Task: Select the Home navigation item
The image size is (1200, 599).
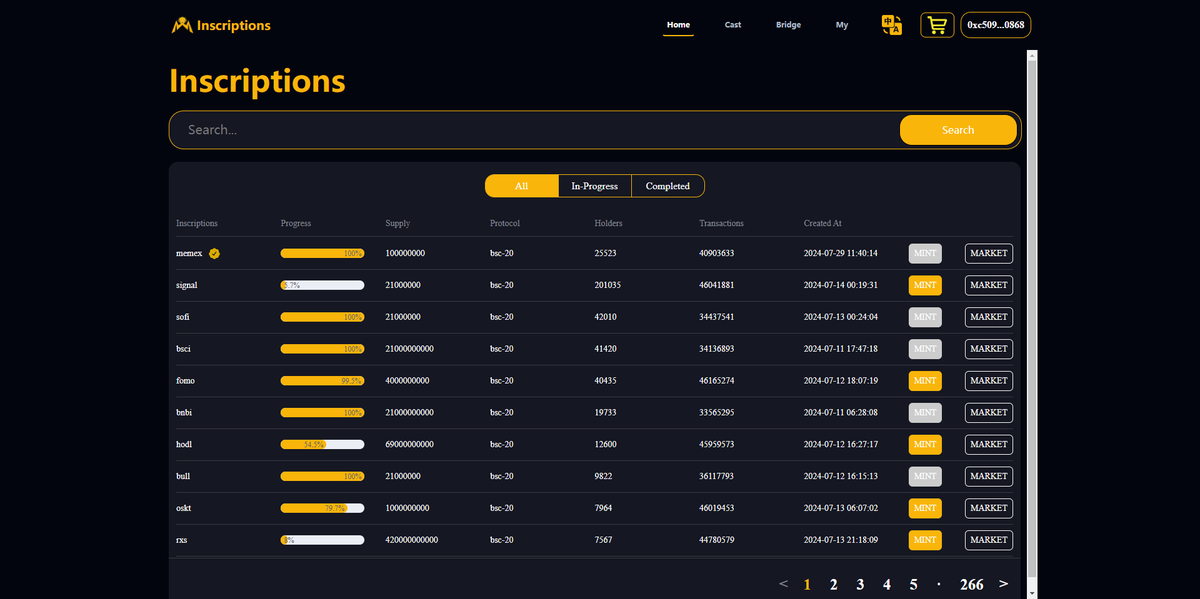Action: pos(678,25)
